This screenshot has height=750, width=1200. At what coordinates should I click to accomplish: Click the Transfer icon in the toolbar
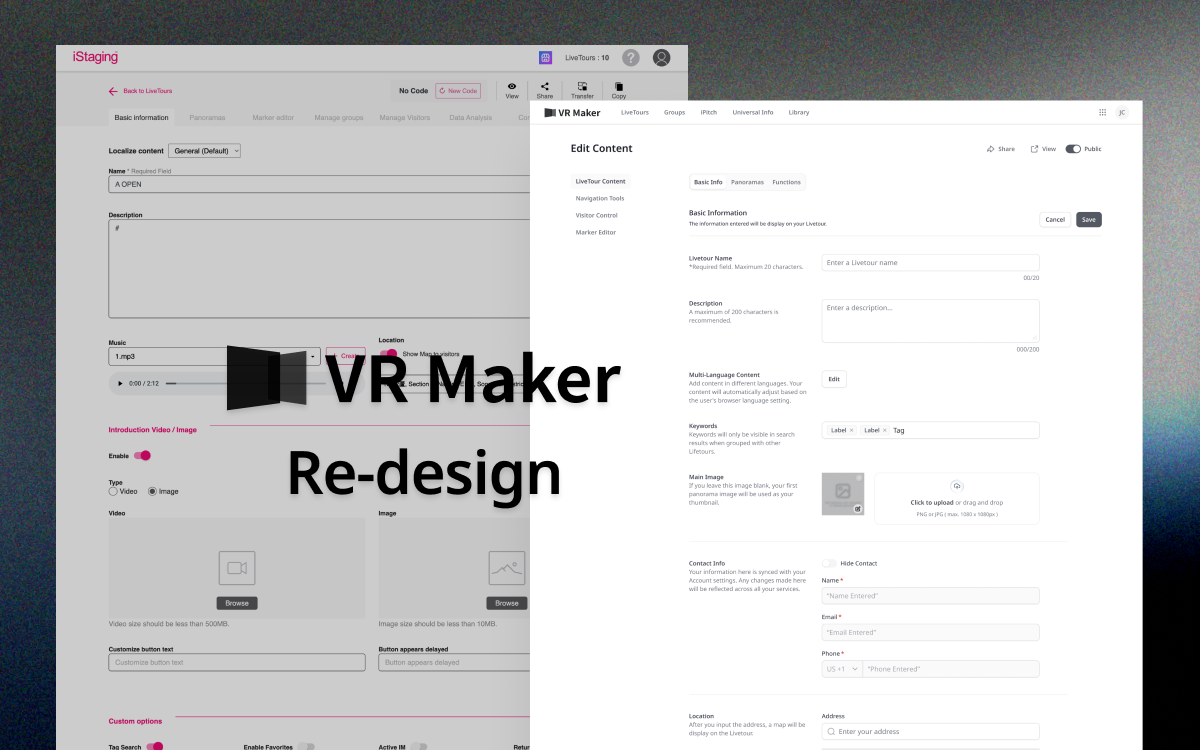582,88
